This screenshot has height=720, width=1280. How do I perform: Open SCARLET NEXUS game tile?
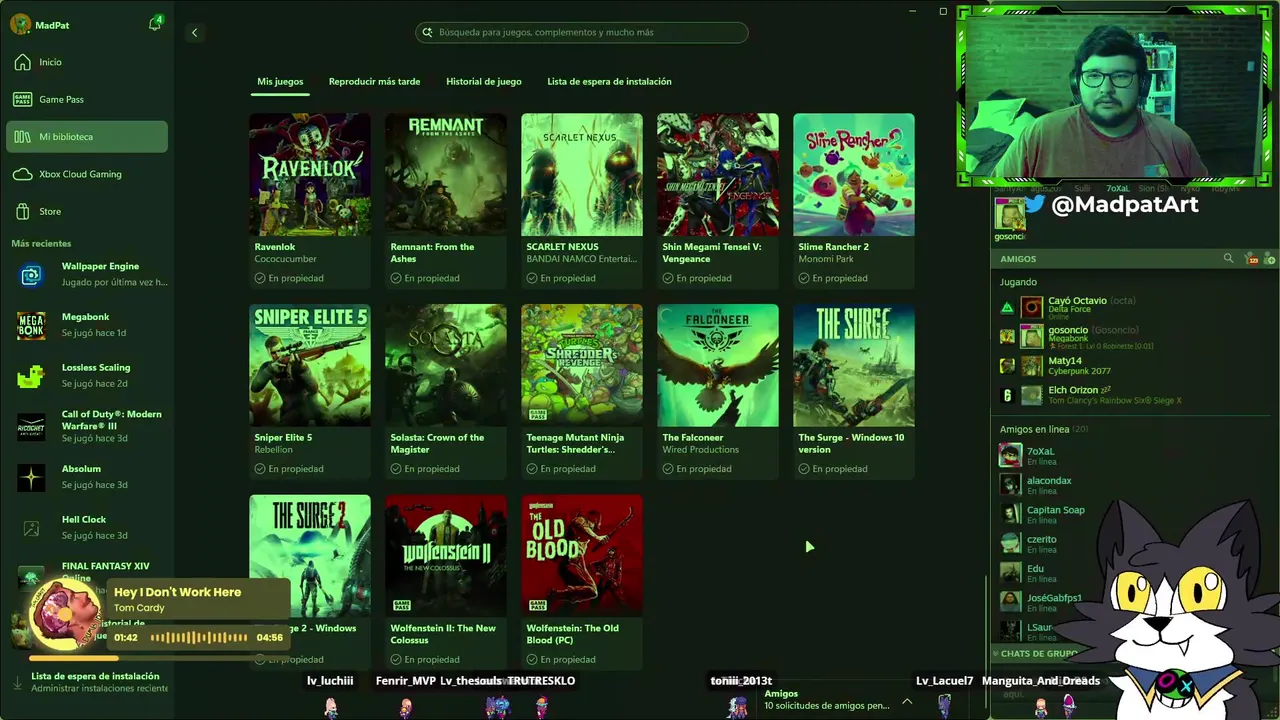click(582, 200)
